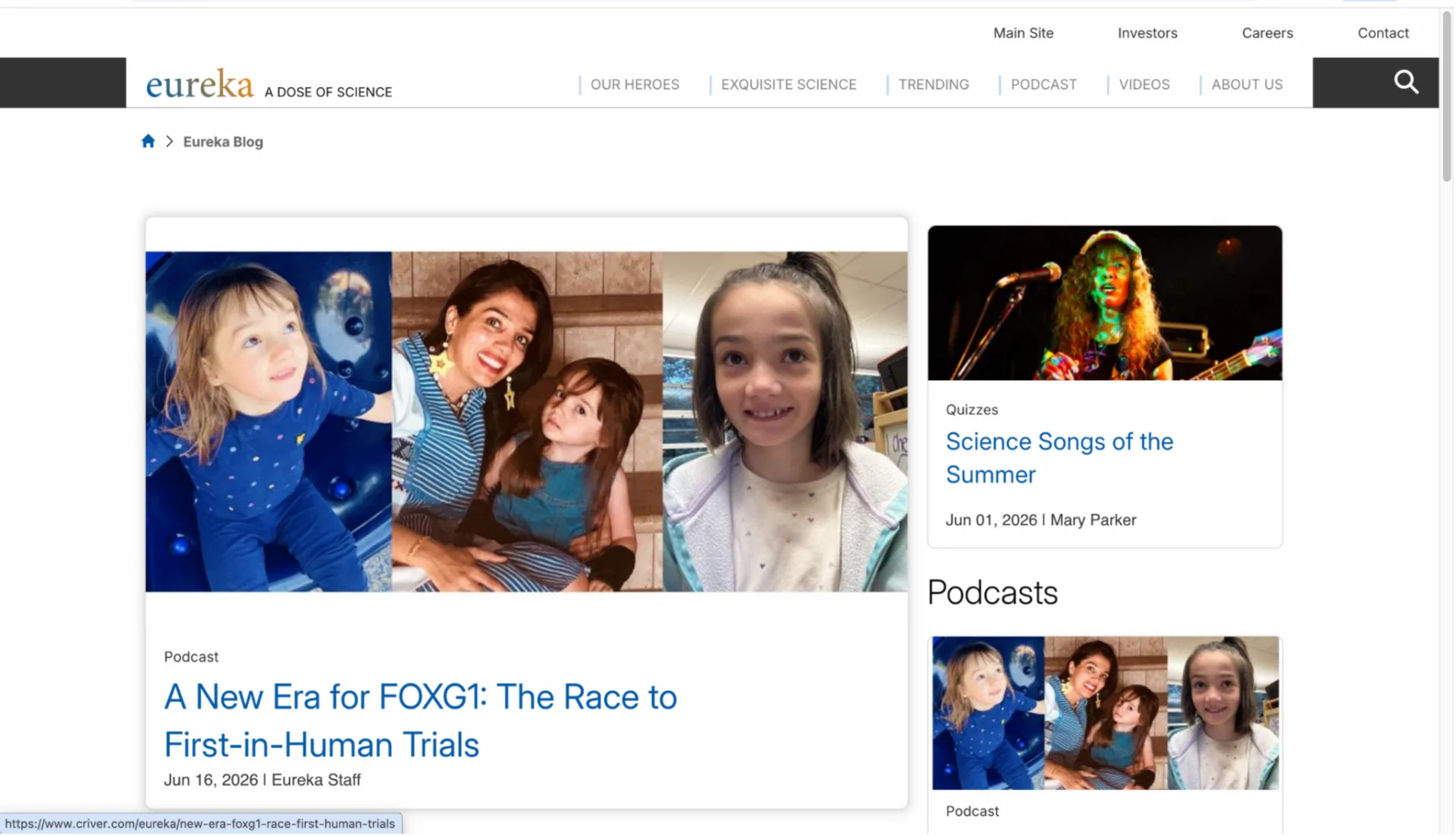Visit the Careers page link

click(1269, 33)
